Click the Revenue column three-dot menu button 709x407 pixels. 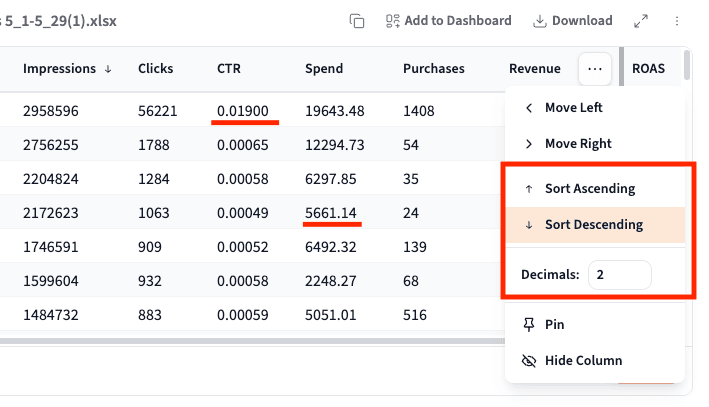[x=595, y=69]
